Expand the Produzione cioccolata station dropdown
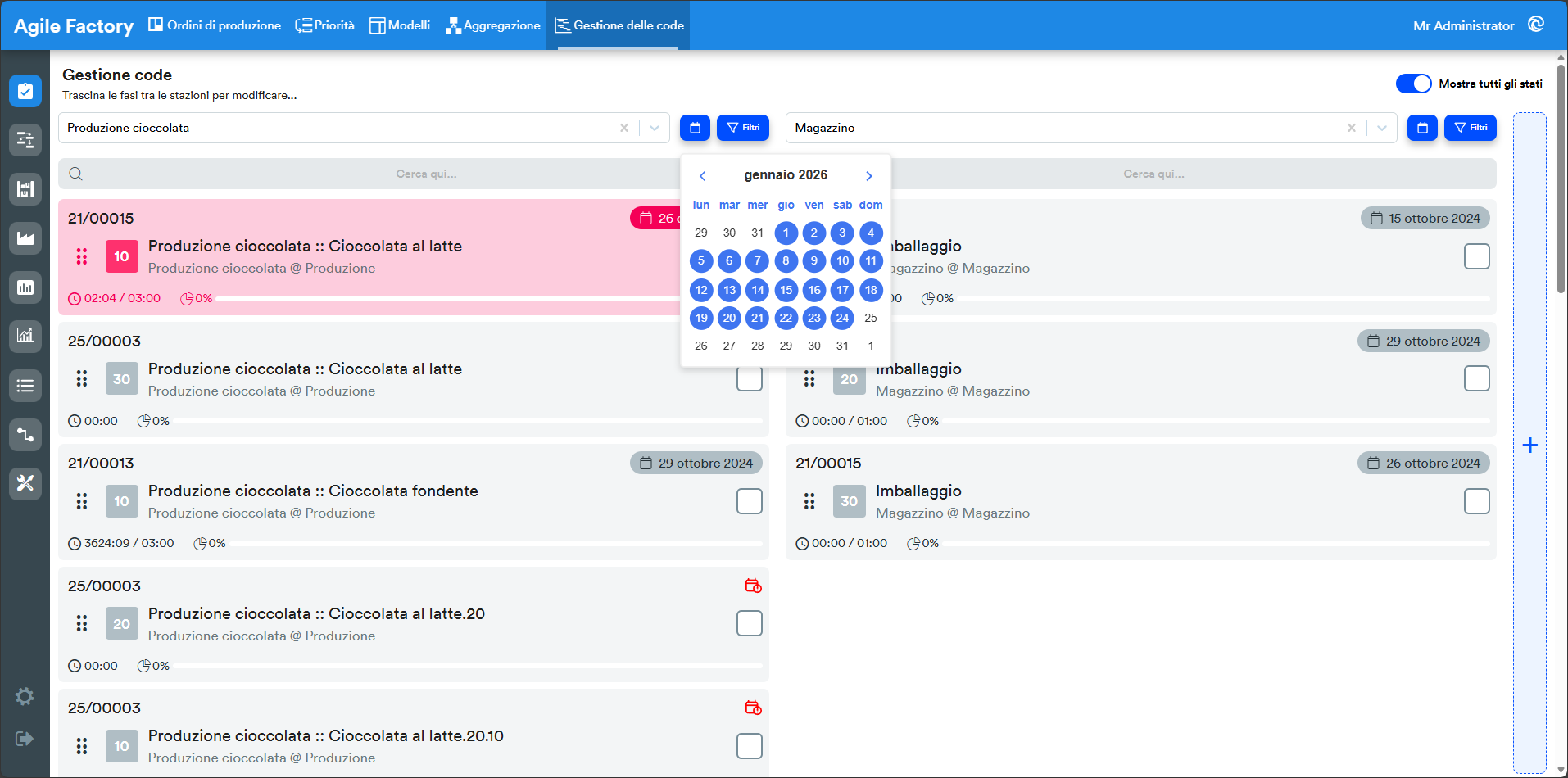This screenshot has width=1568, height=778. tap(655, 128)
